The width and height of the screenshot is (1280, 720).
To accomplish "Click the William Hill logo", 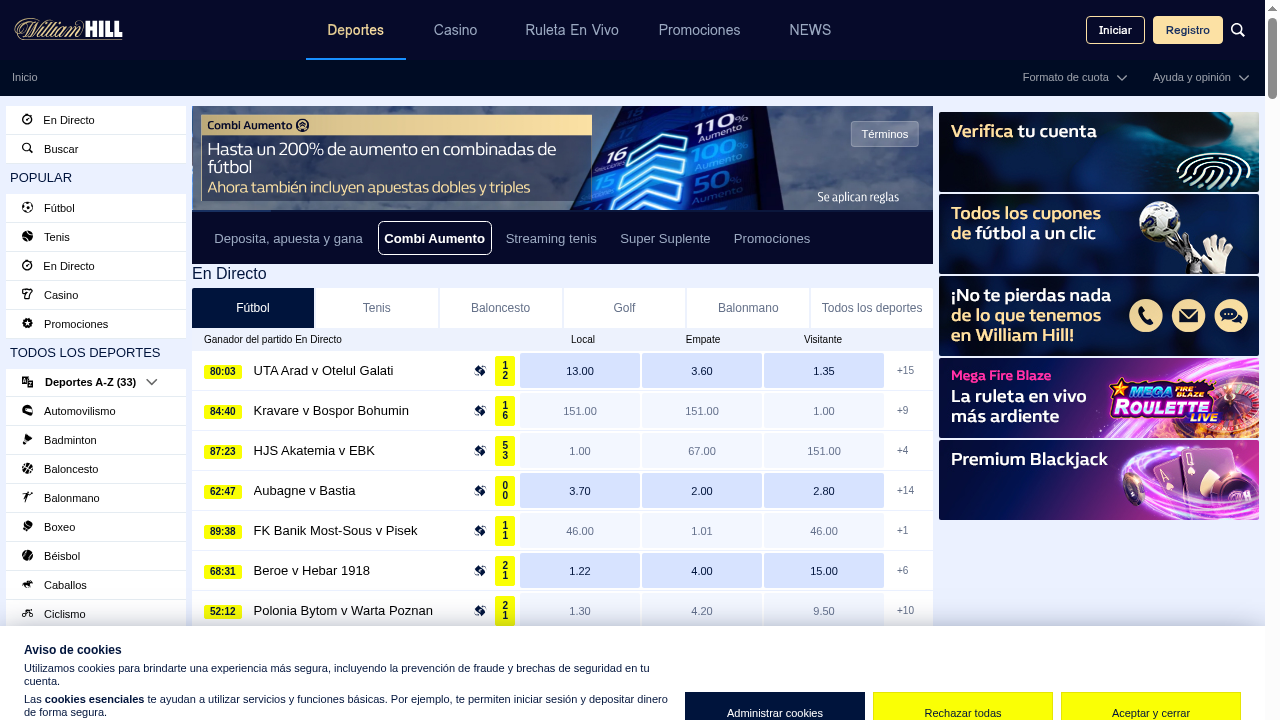I will [x=68, y=29].
